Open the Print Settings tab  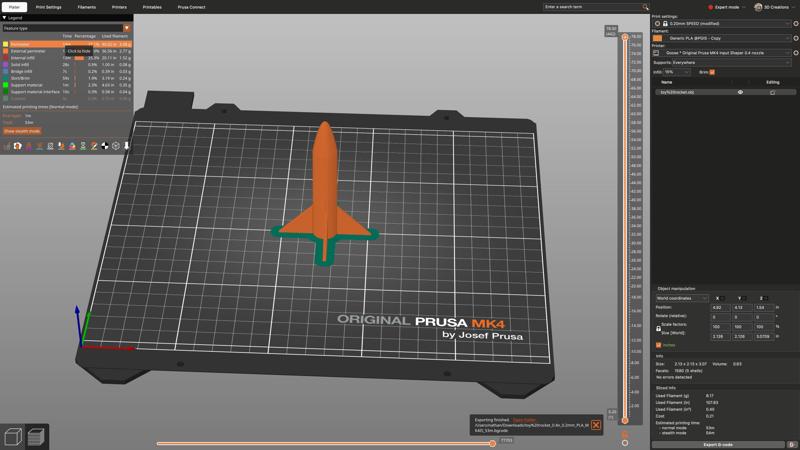click(48, 7)
